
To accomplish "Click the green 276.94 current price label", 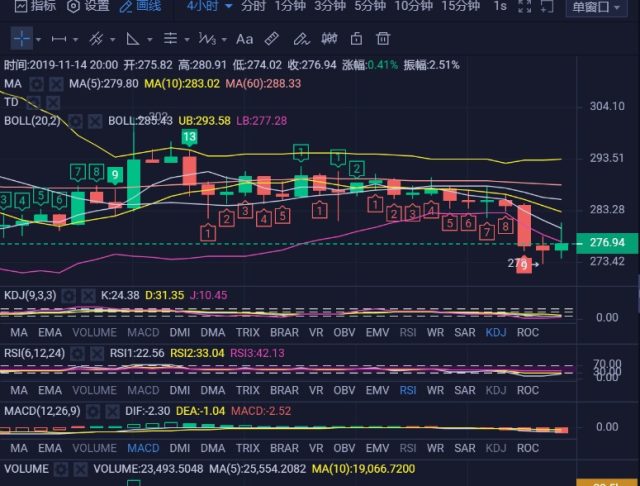I will tap(607, 243).
